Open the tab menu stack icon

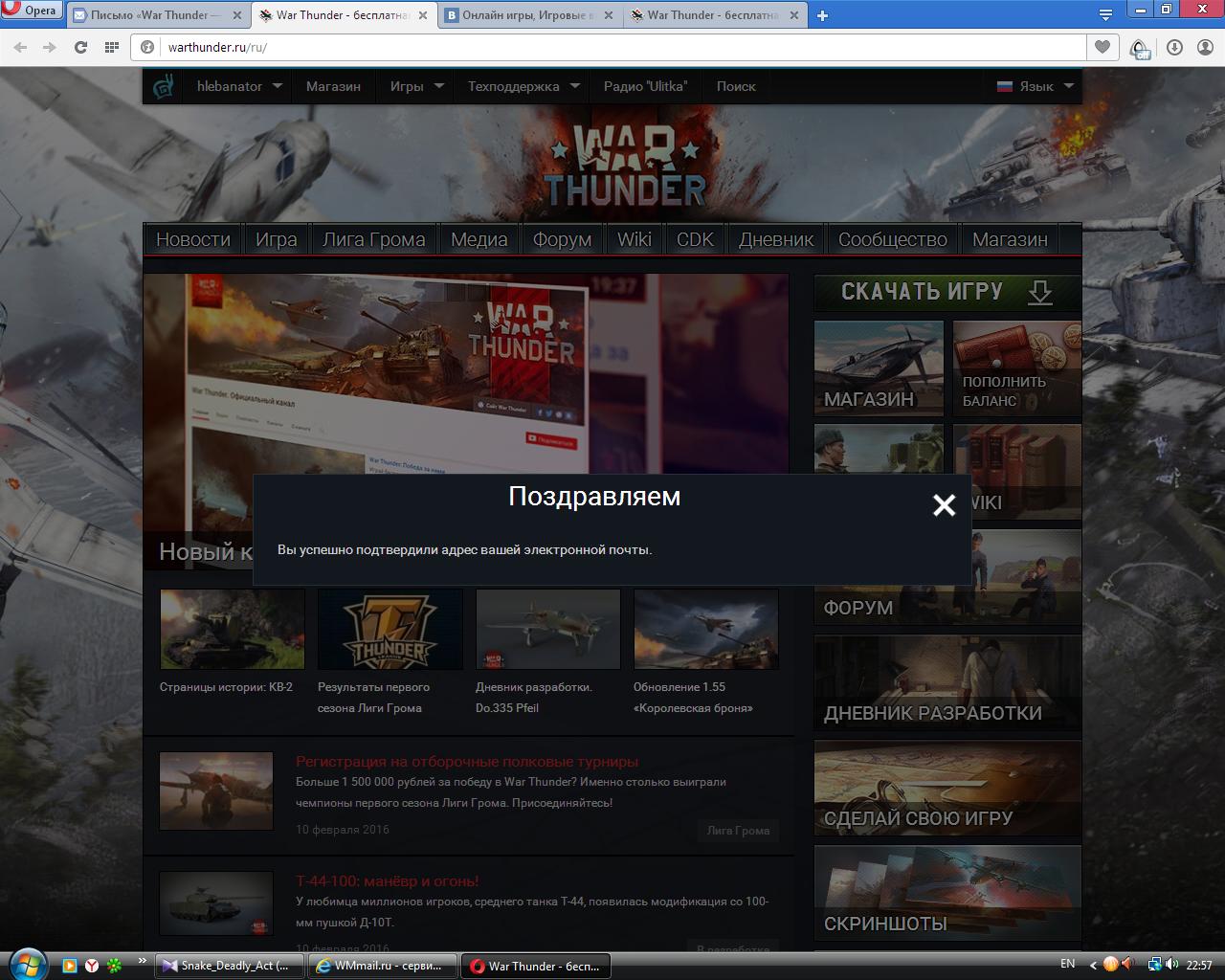(1105, 15)
